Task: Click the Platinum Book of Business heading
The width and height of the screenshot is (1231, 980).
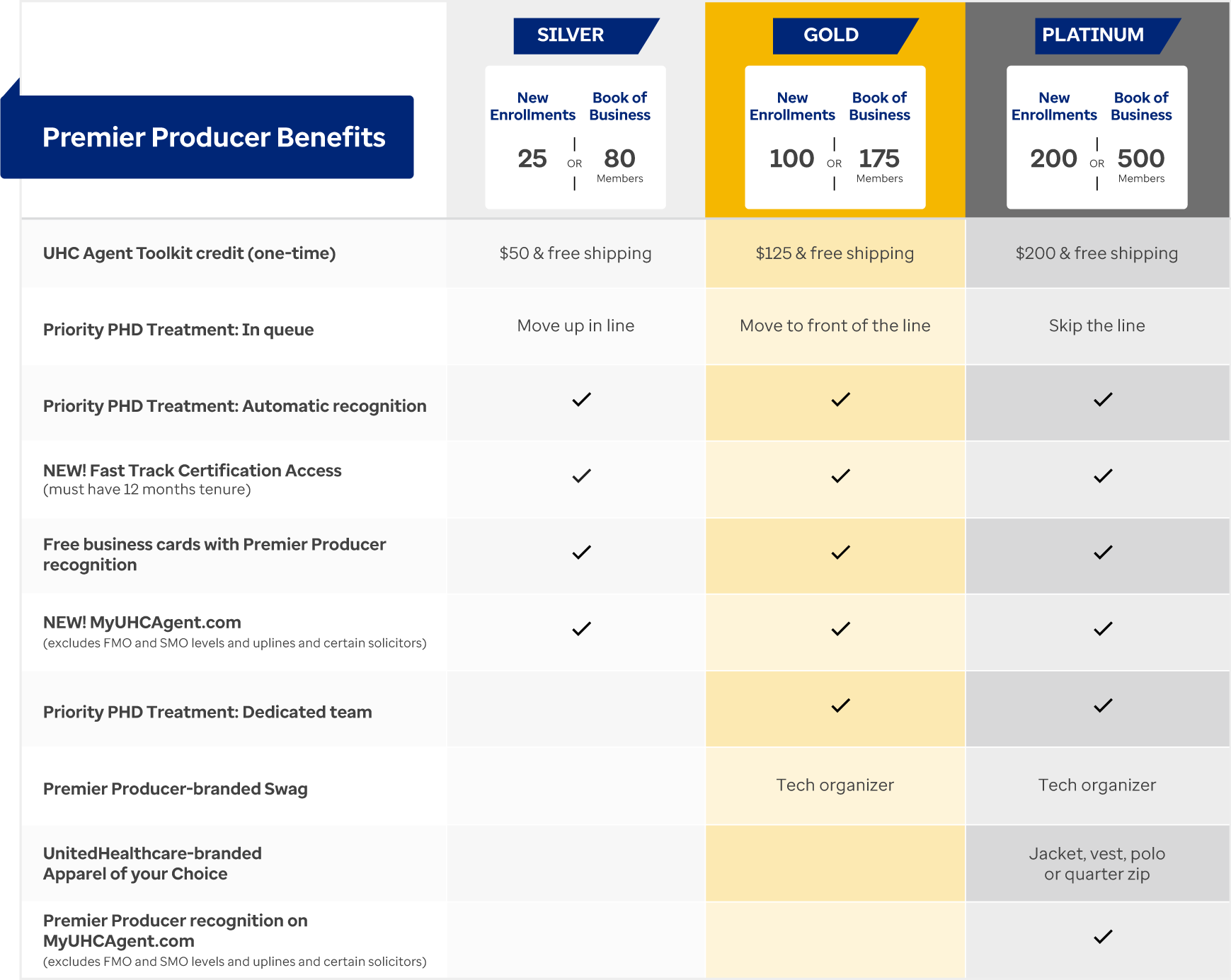Action: coord(1141,106)
